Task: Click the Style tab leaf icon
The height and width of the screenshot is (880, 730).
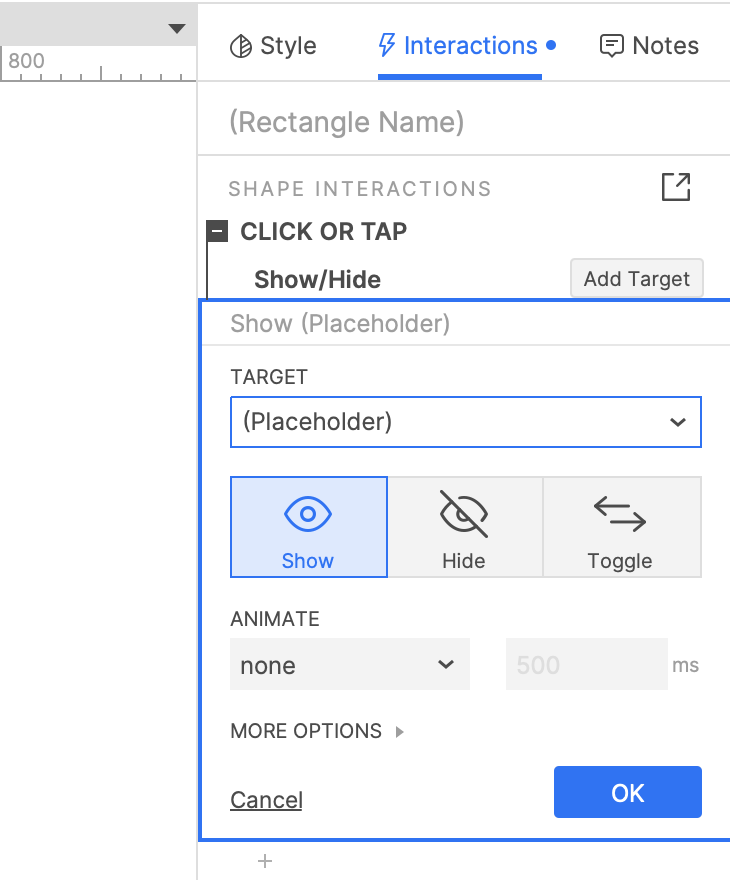Action: 241,47
